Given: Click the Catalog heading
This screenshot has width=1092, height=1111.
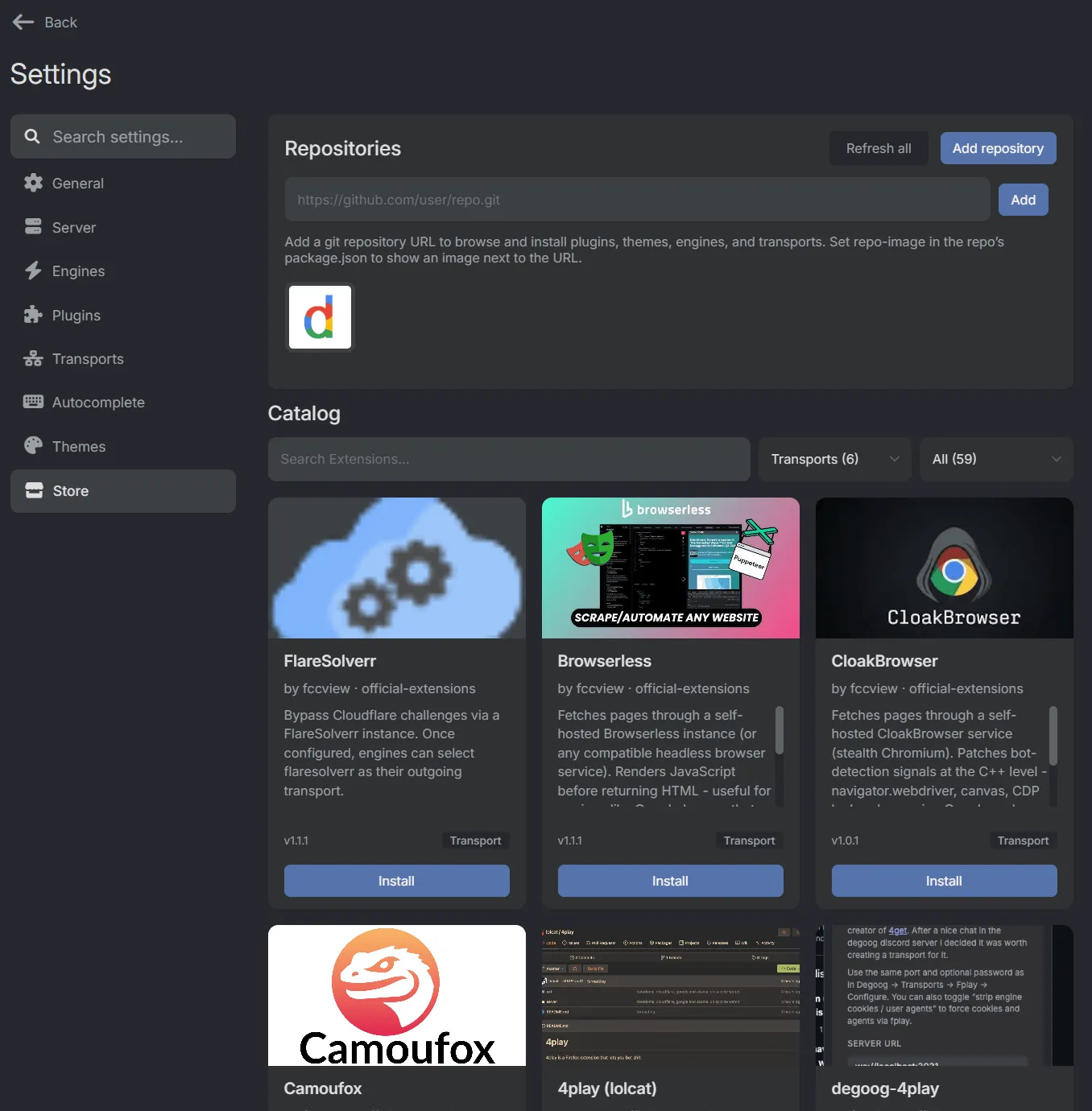Looking at the screenshot, I should (304, 413).
